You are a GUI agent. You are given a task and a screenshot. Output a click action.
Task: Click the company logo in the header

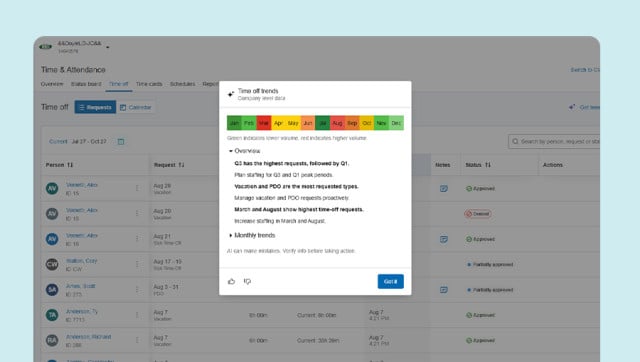tap(46, 47)
